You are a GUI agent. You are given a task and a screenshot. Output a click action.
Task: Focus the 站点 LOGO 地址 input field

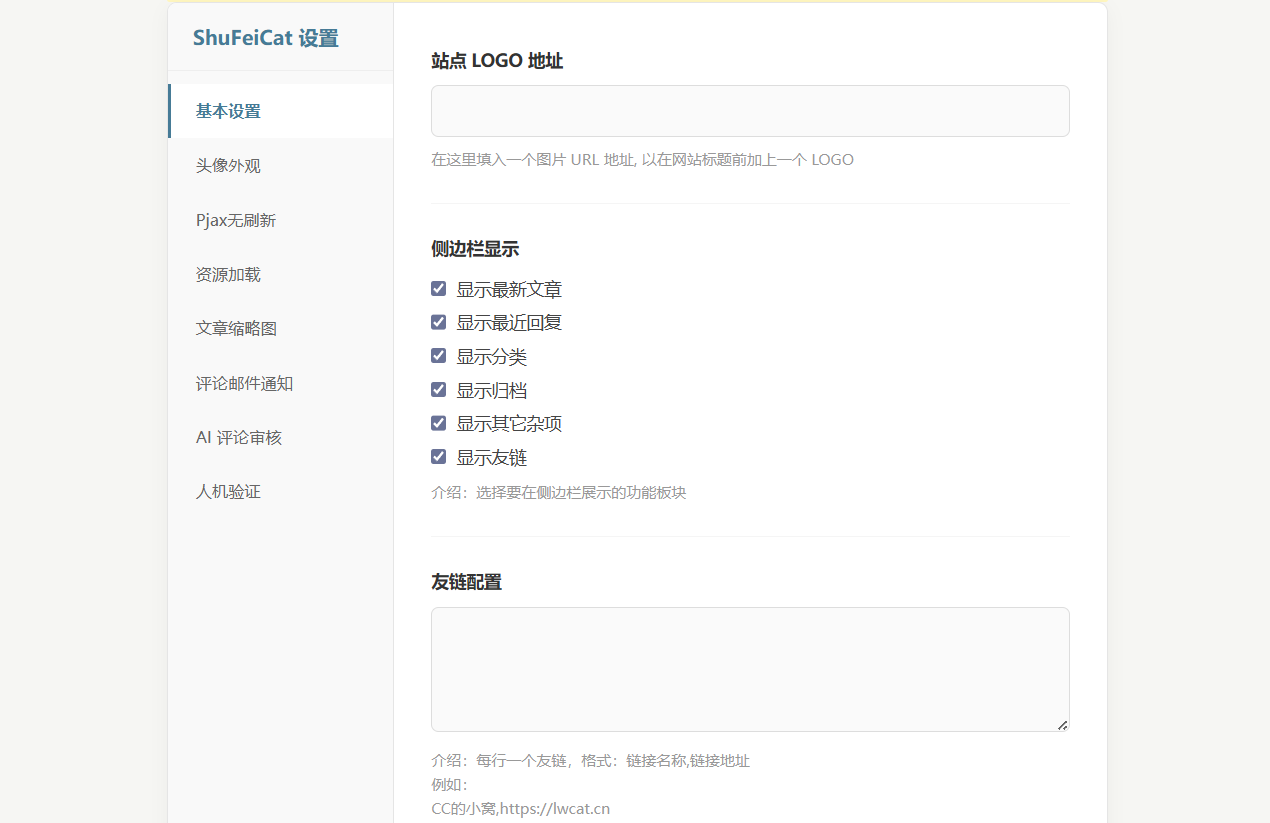[x=750, y=111]
